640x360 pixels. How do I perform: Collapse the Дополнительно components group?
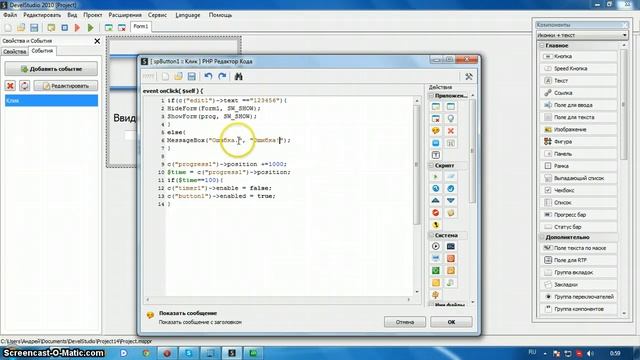tap(542, 237)
